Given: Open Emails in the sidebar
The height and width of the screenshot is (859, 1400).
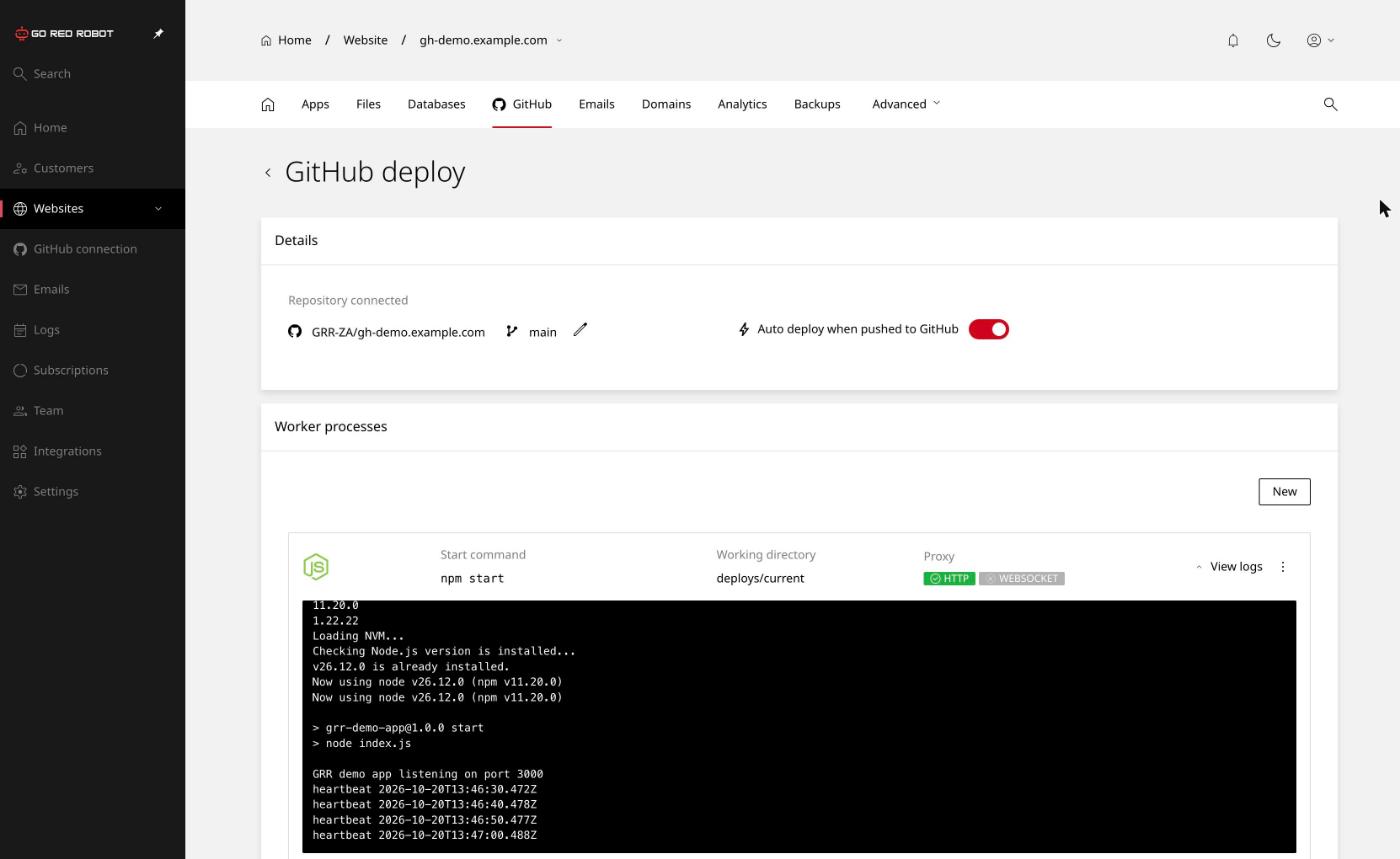Looking at the screenshot, I should coord(92,289).
